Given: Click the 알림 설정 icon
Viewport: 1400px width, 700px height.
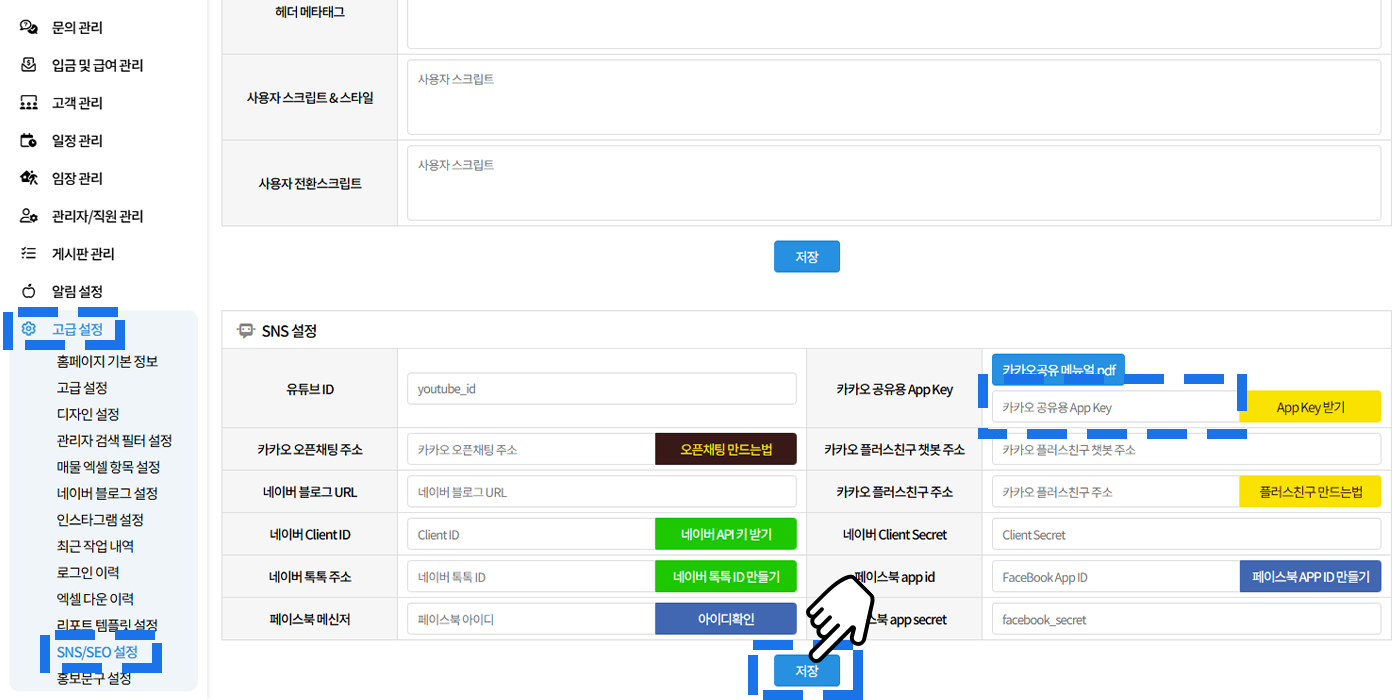Looking at the screenshot, I should point(29,292).
